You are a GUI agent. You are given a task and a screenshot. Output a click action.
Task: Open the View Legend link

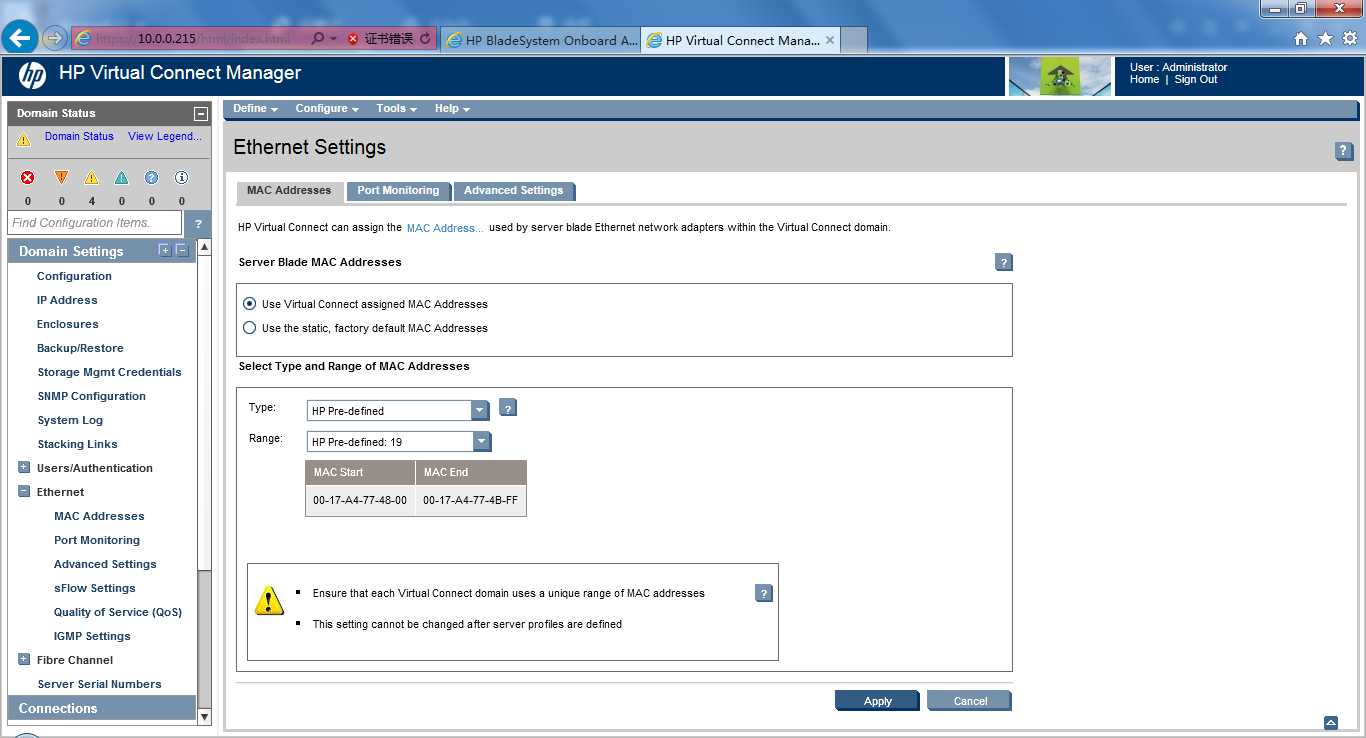165,136
